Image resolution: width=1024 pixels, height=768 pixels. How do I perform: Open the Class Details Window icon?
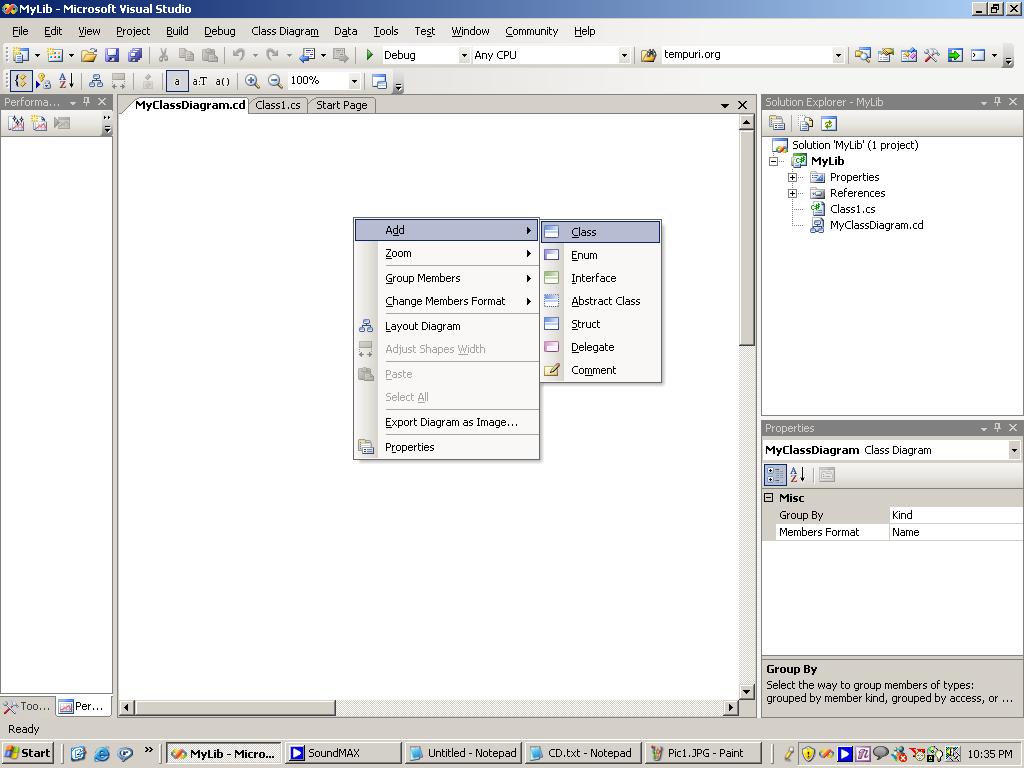[x=379, y=80]
